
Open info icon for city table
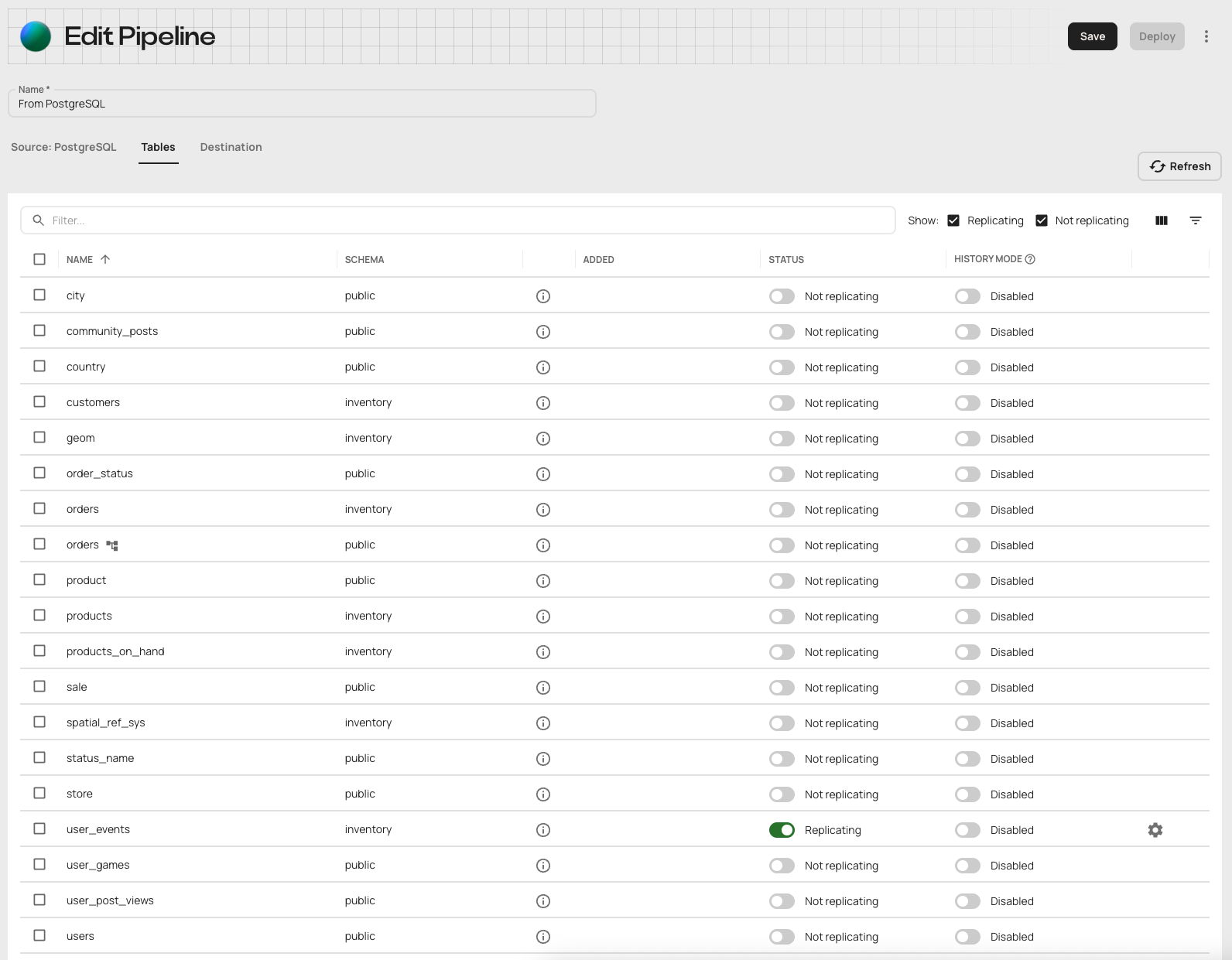click(x=543, y=296)
